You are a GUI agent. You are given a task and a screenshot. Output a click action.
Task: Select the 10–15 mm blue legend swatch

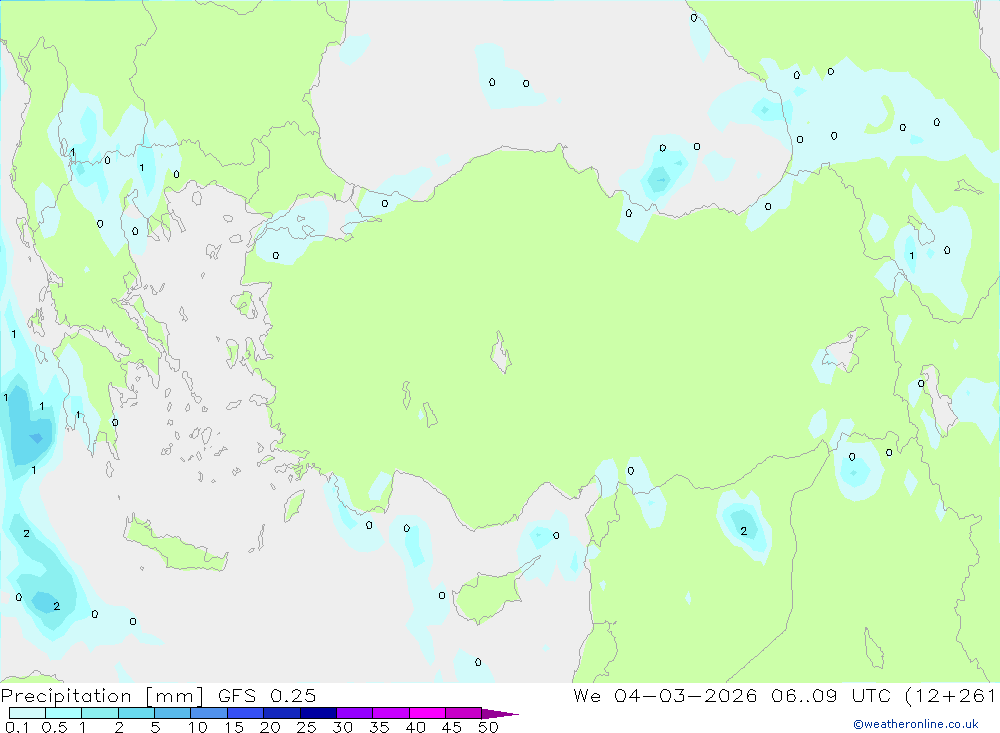tap(209, 713)
